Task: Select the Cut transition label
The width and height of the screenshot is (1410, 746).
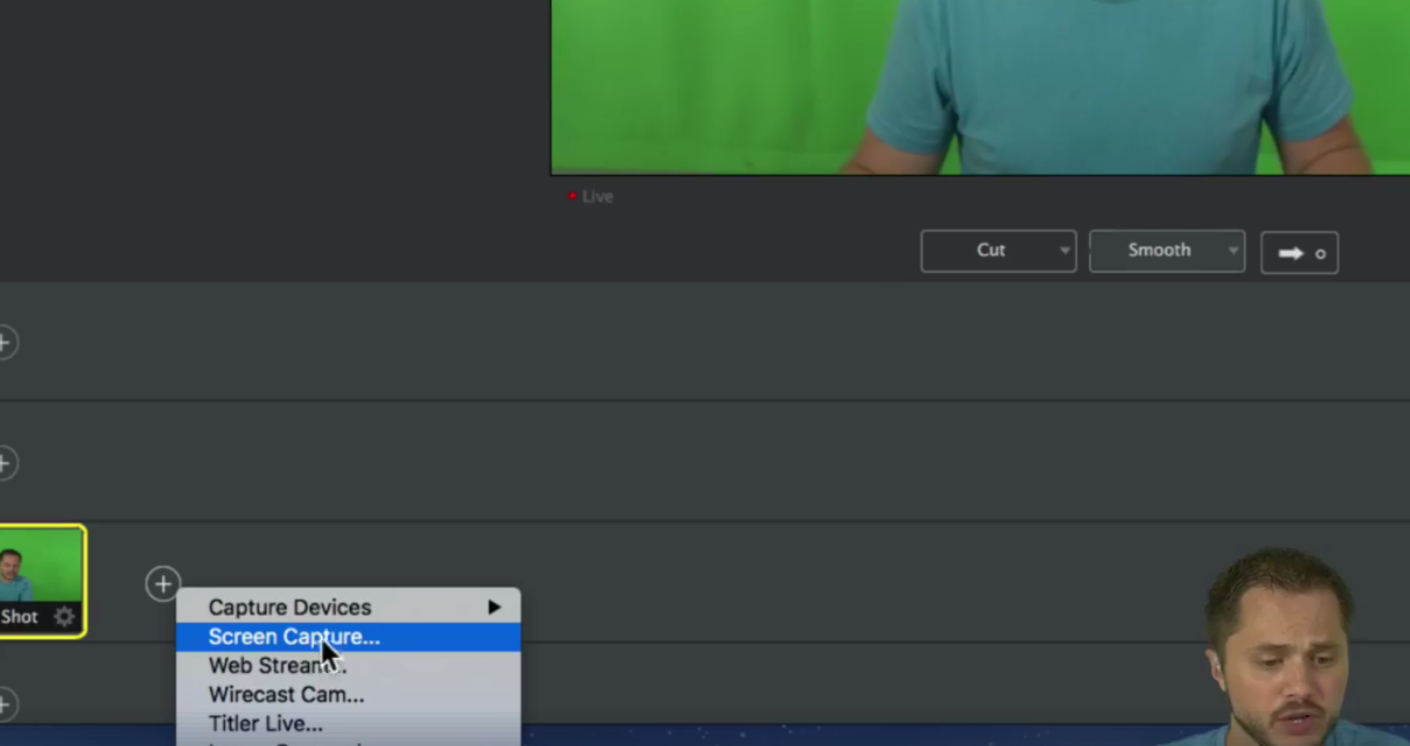Action: tap(990, 251)
